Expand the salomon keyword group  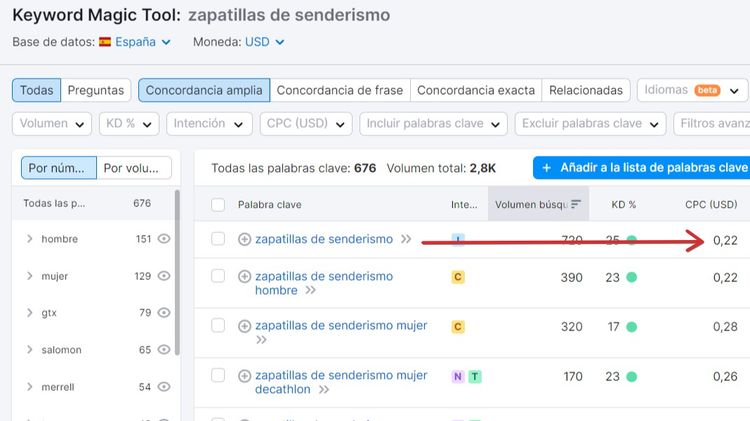[x=30, y=350]
